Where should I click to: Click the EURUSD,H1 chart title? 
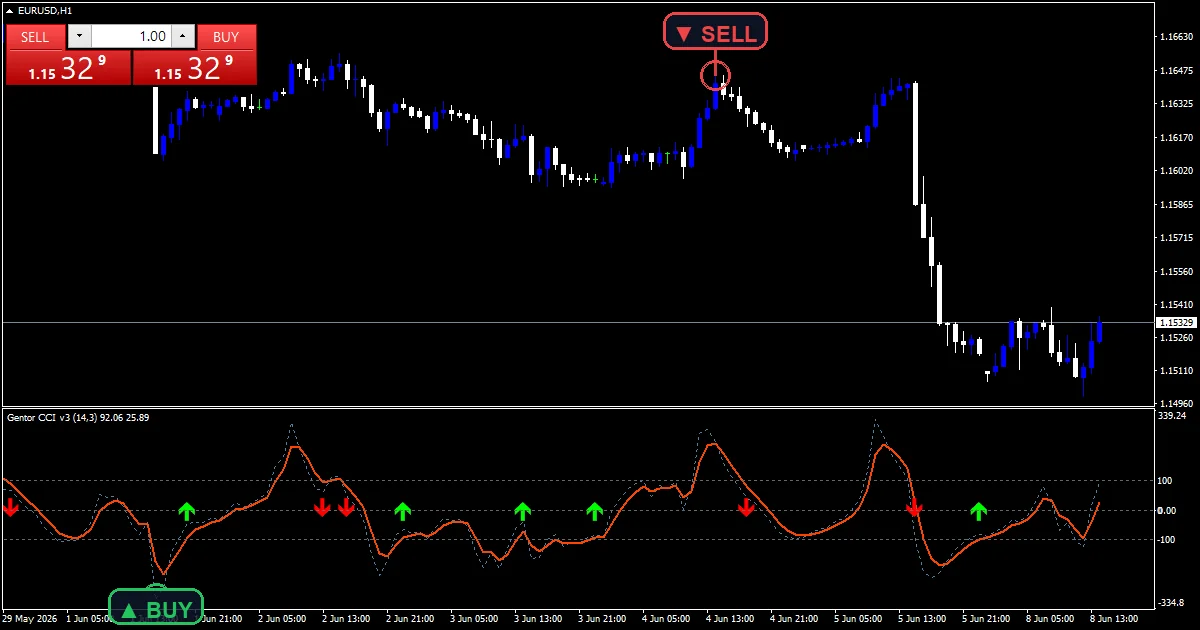click(45, 10)
